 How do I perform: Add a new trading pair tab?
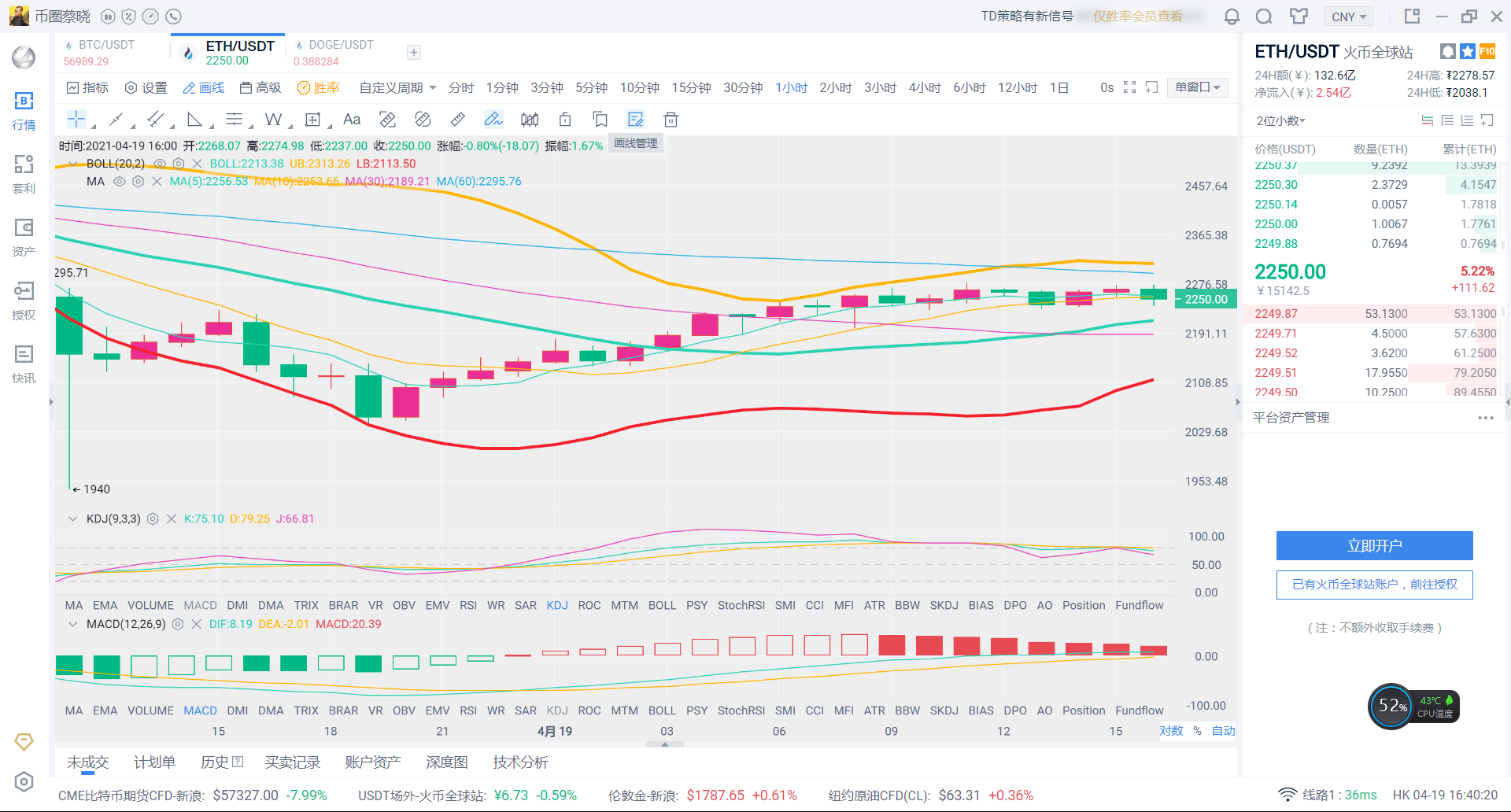[414, 52]
